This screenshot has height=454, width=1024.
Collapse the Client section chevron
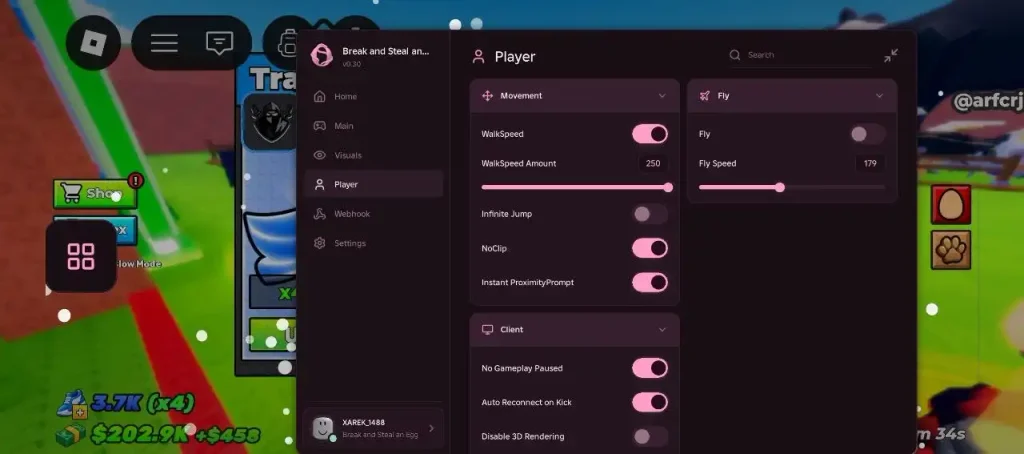pyautogui.click(x=662, y=330)
